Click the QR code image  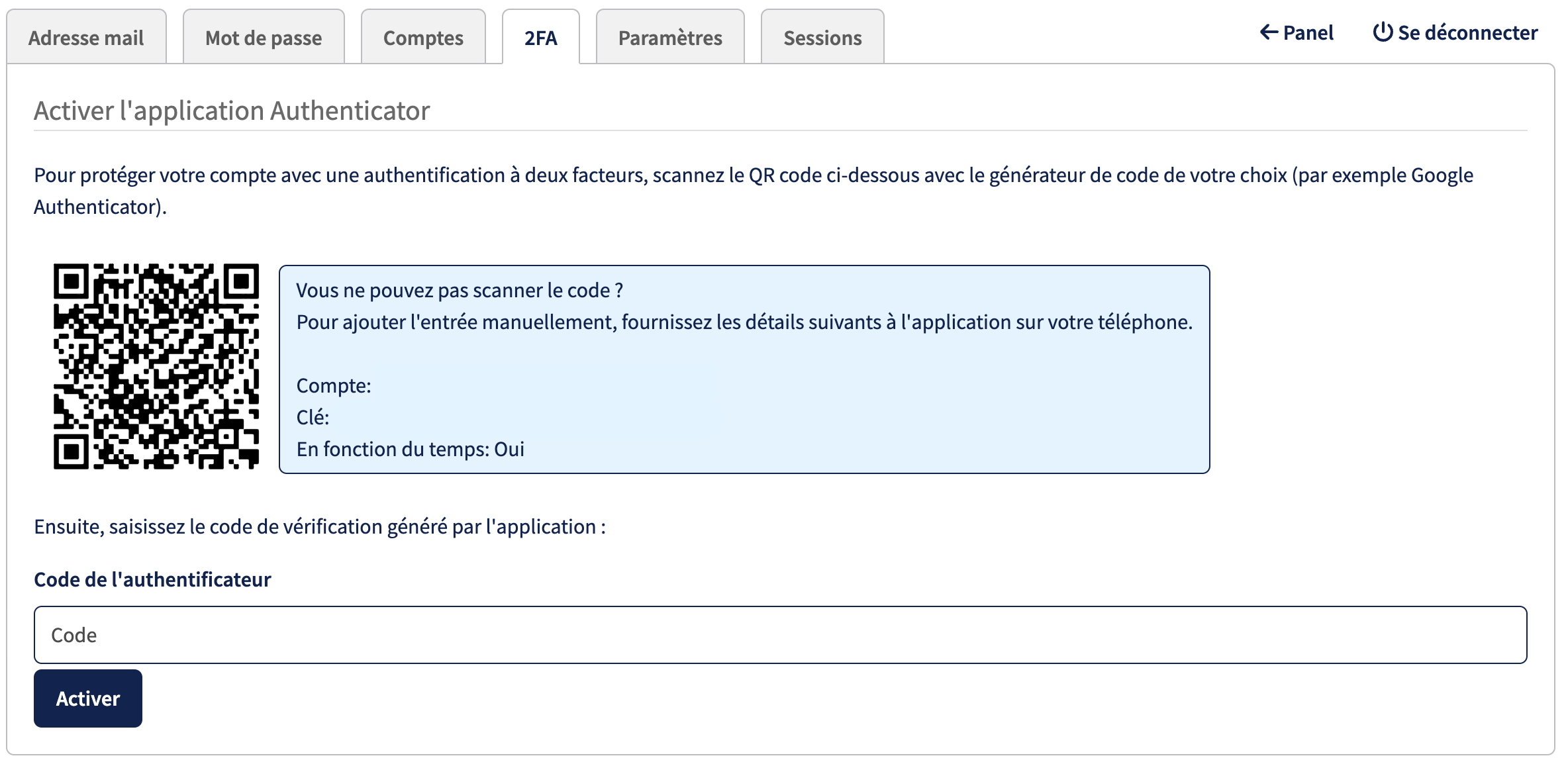(x=156, y=367)
